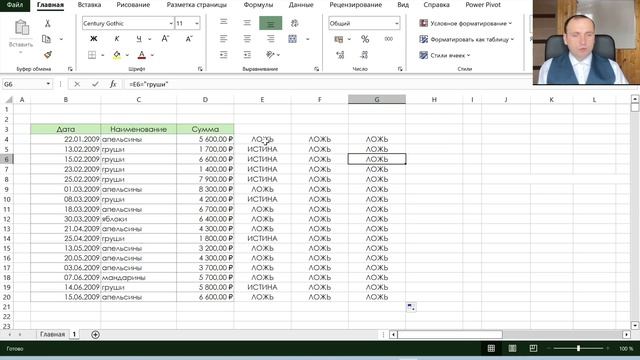This screenshot has width=640, height=360.
Task: Switch to the Формулы tab
Action: click(258, 5)
